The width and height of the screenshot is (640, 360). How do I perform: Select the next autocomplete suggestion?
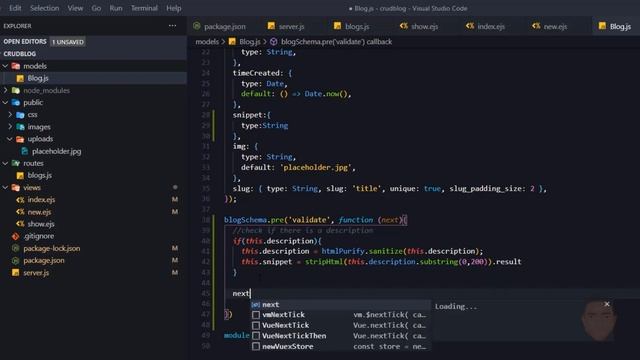[x=340, y=304]
